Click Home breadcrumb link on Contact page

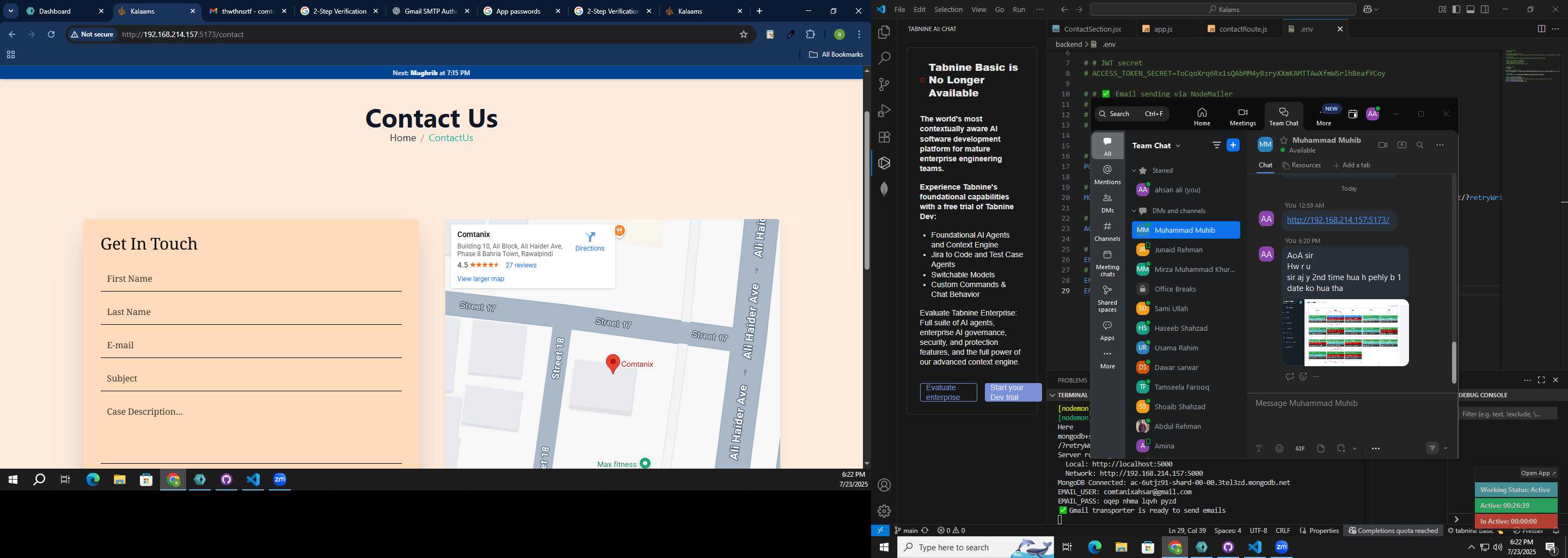[403, 138]
